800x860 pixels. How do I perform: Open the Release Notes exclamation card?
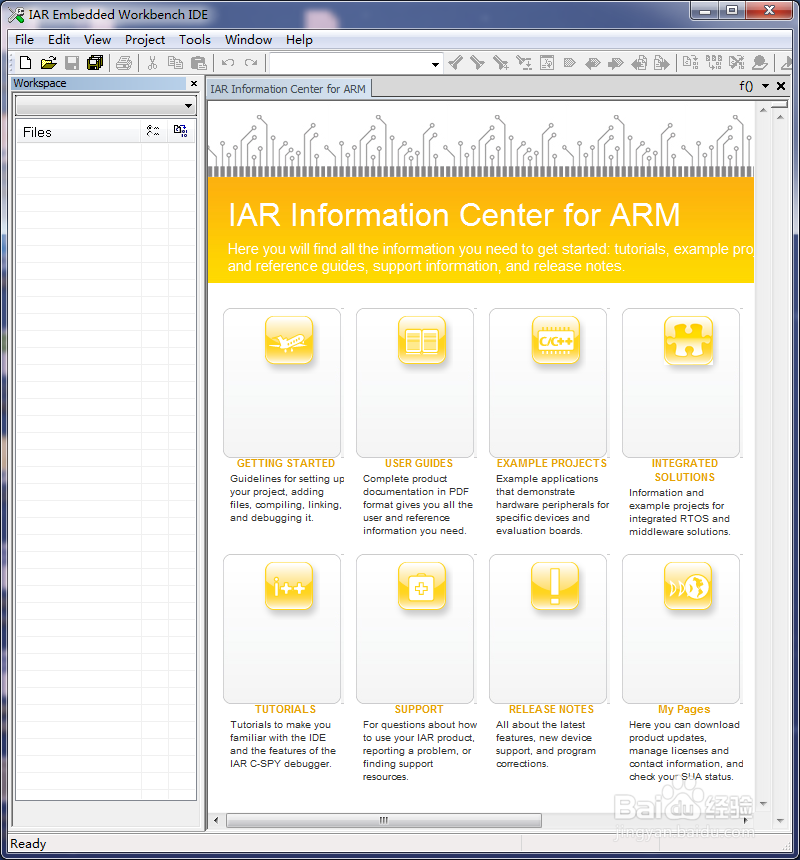coord(549,629)
